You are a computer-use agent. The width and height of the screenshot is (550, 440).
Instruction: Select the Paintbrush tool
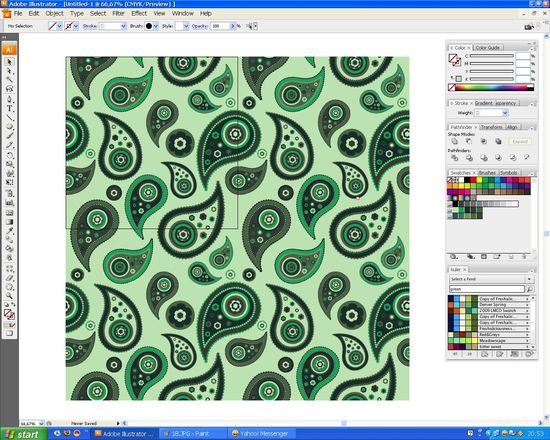pyautogui.click(x=9, y=136)
